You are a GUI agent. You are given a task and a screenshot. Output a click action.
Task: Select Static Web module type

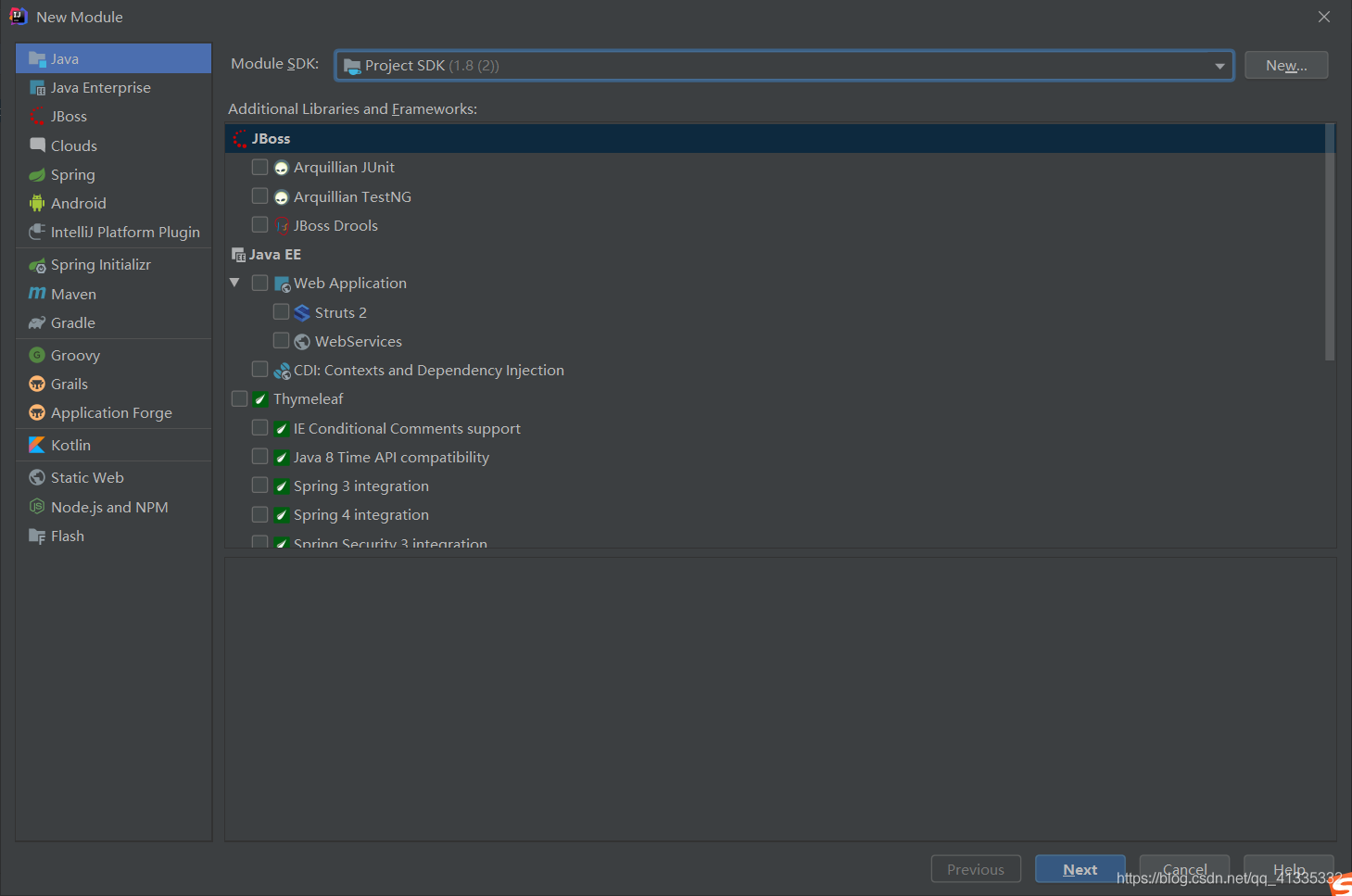click(113, 477)
